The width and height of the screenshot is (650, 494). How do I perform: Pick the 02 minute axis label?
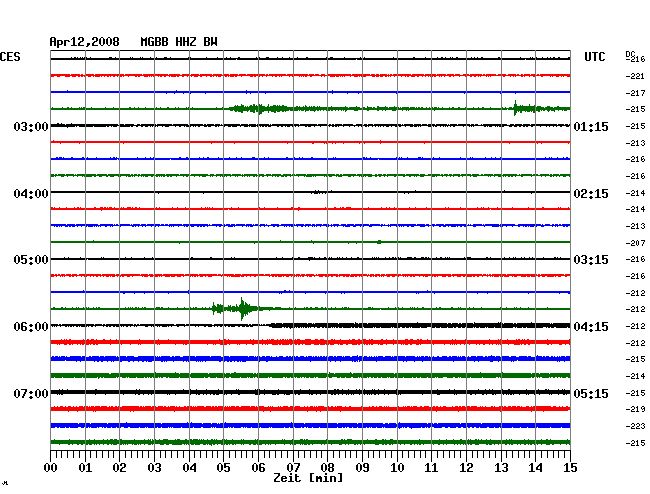(x=119, y=467)
